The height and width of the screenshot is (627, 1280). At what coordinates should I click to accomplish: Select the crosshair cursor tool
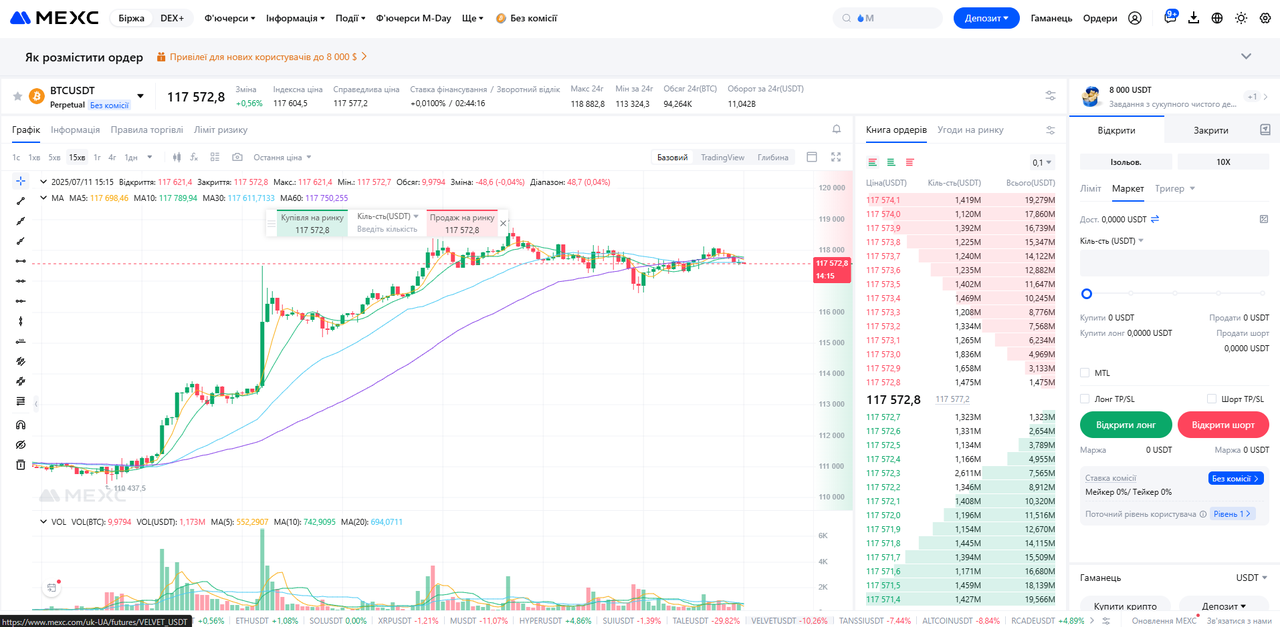coord(20,181)
